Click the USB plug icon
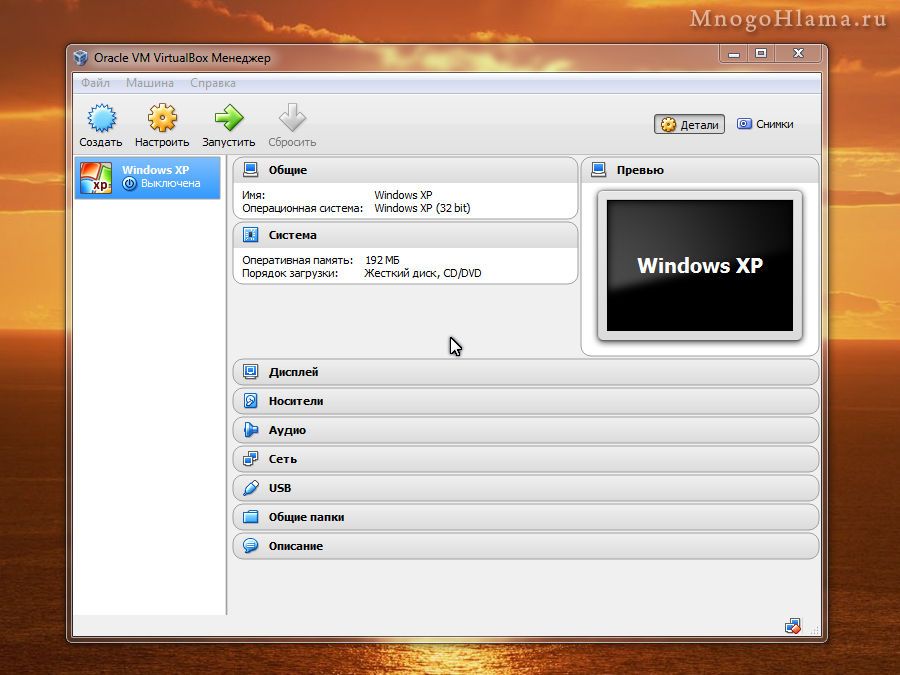Screen dimensions: 900x675 [250, 487]
